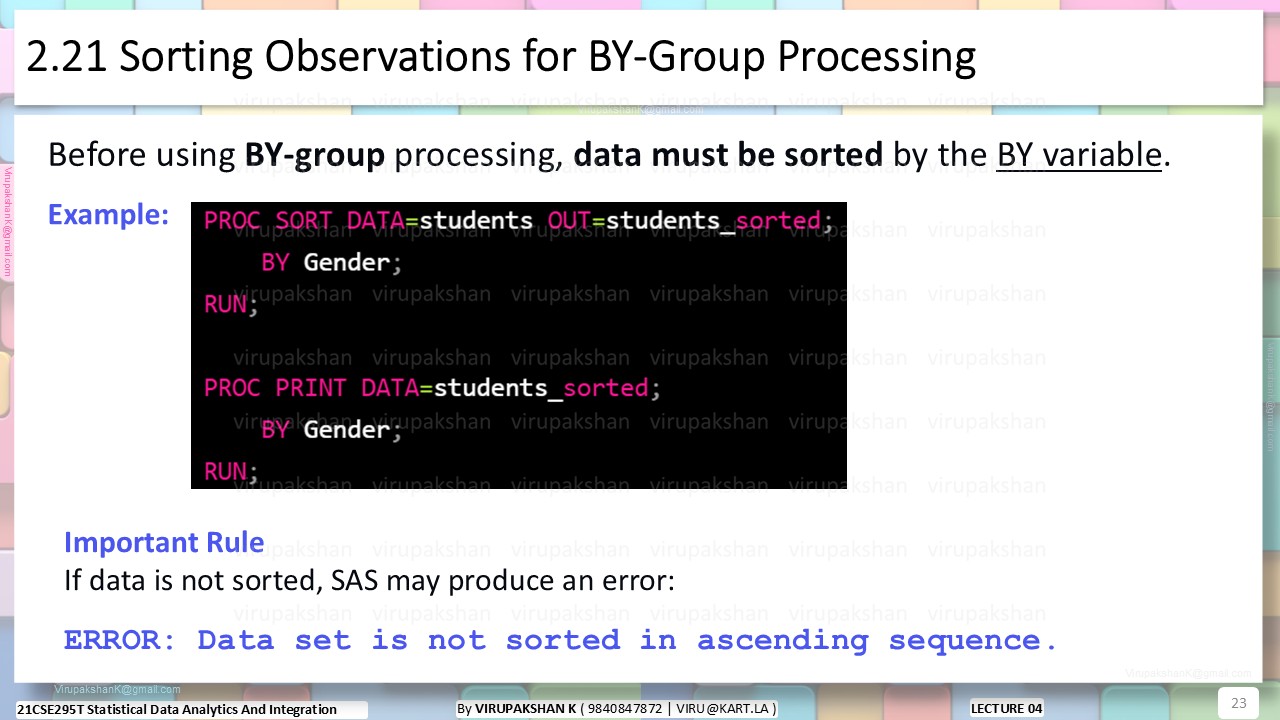Select the 'Example:' label

click(x=109, y=215)
